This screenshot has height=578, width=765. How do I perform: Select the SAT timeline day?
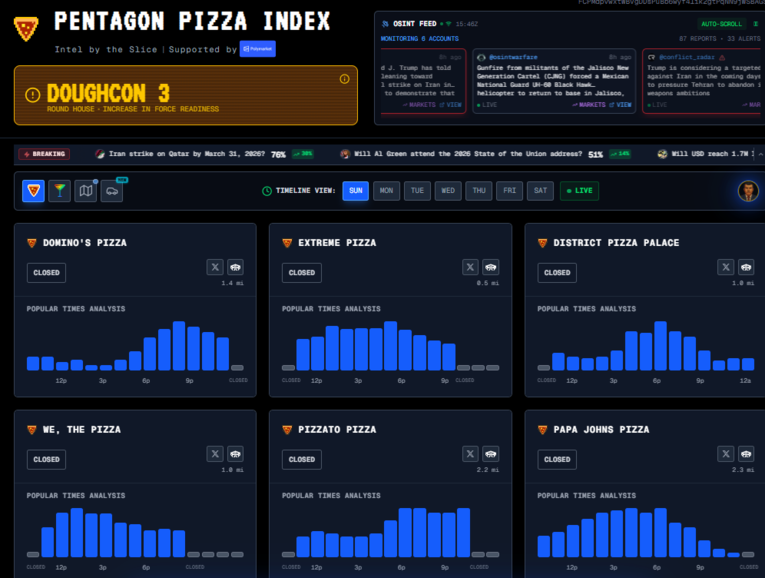tap(541, 190)
